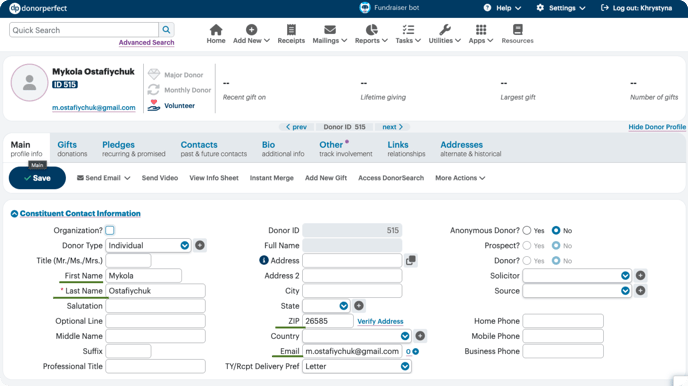688x386 pixels.
Task: Select Yes for Donor
Action: [x=527, y=261]
